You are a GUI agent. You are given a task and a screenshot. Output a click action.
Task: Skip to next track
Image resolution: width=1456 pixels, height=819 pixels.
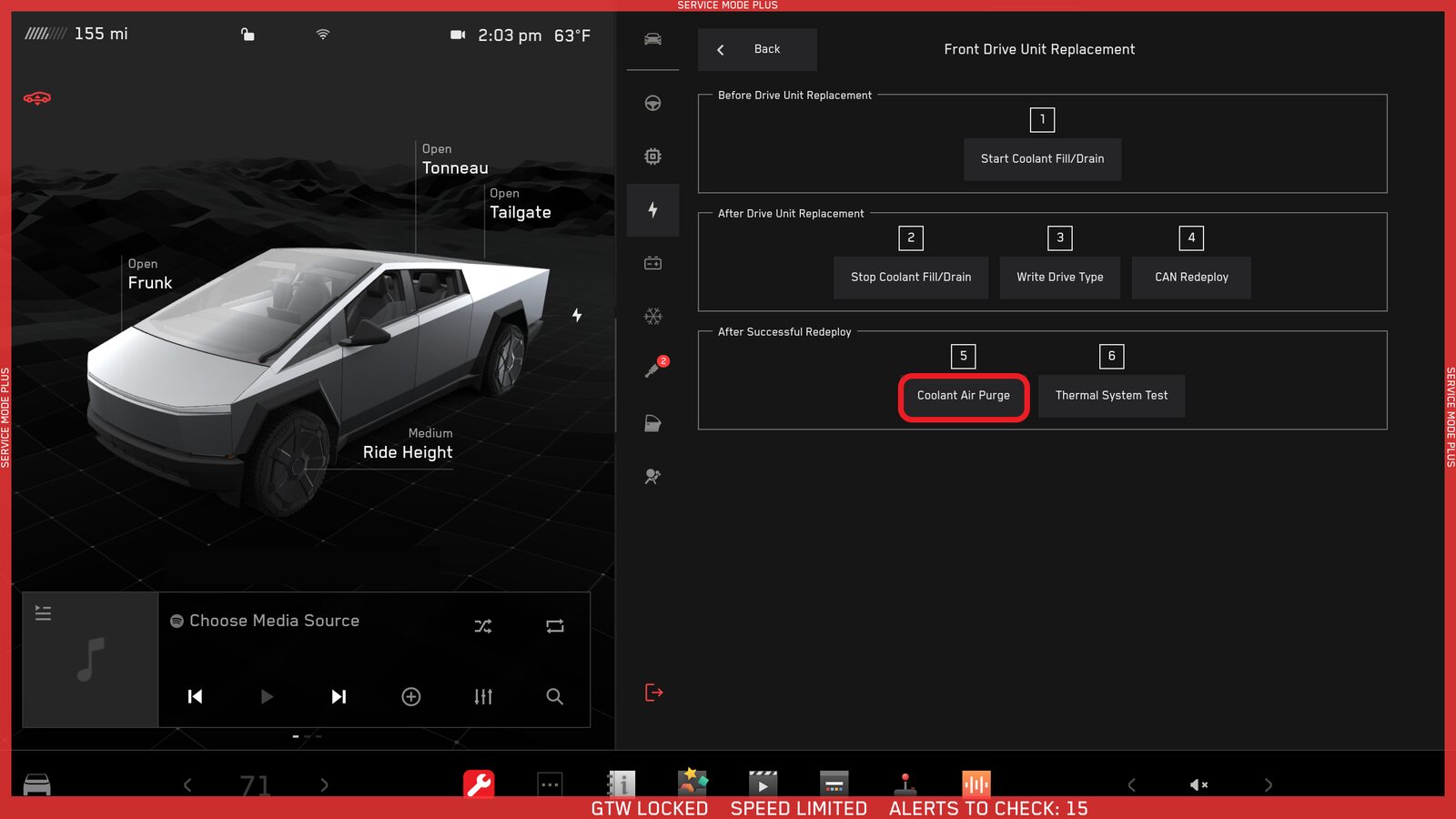pyautogui.click(x=339, y=696)
